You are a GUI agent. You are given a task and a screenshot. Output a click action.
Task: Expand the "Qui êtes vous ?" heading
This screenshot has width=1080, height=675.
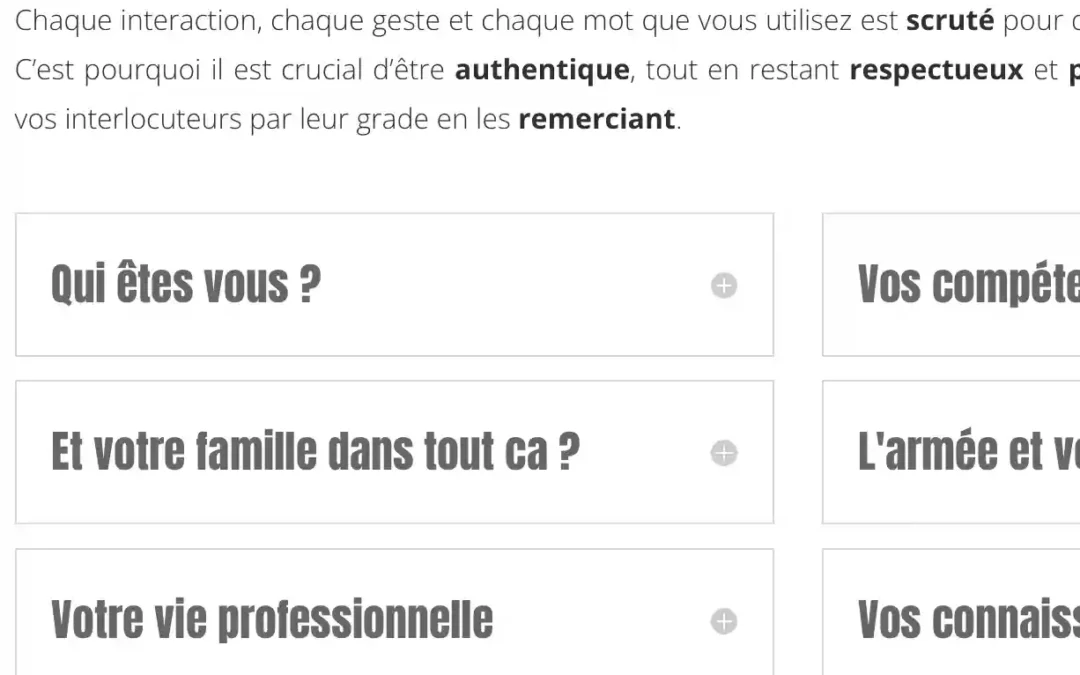tap(186, 285)
